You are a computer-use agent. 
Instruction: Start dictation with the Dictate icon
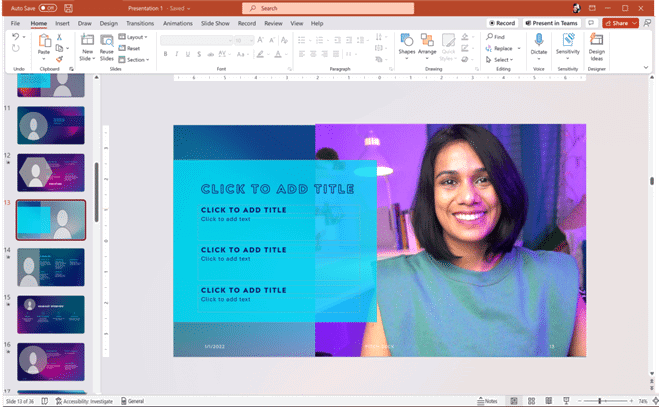tap(539, 41)
